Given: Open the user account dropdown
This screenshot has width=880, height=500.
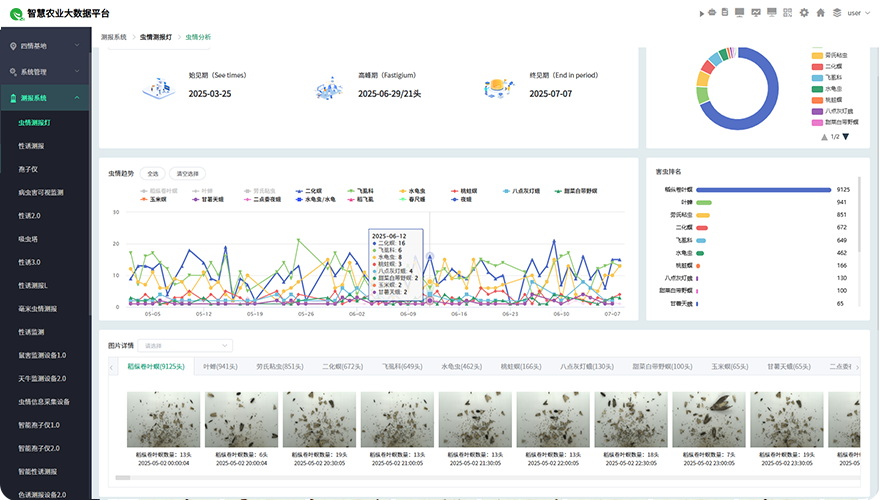Looking at the screenshot, I should click(857, 13).
